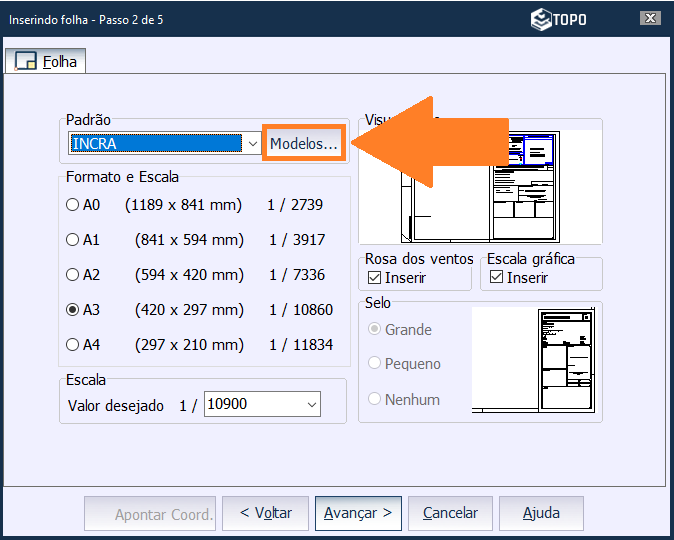Viewport: 674px width, 540px height.
Task: Toggle Escala gráfica Inserir checkbox
Action: tap(497, 277)
